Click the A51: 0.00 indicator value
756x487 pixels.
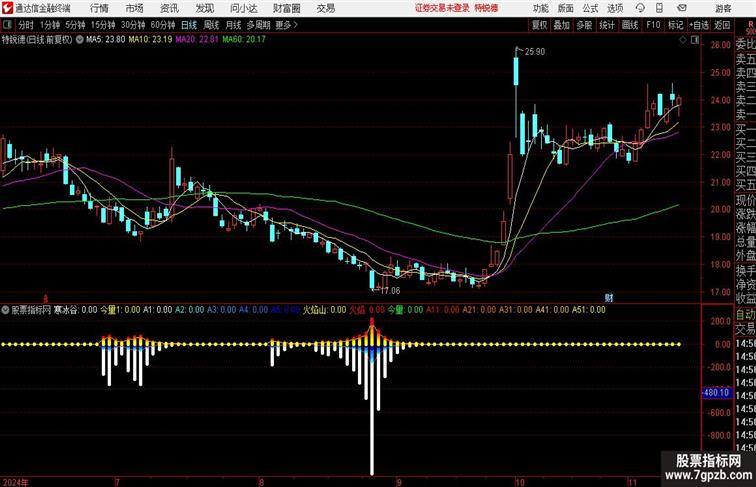[x=589, y=310]
